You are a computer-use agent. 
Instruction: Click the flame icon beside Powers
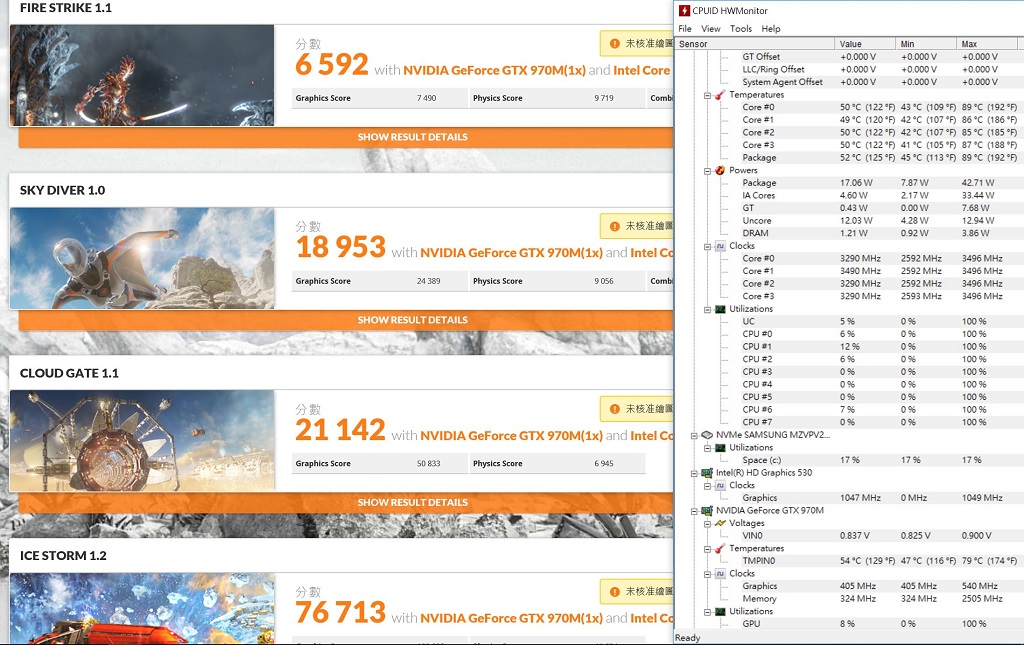click(720, 170)
